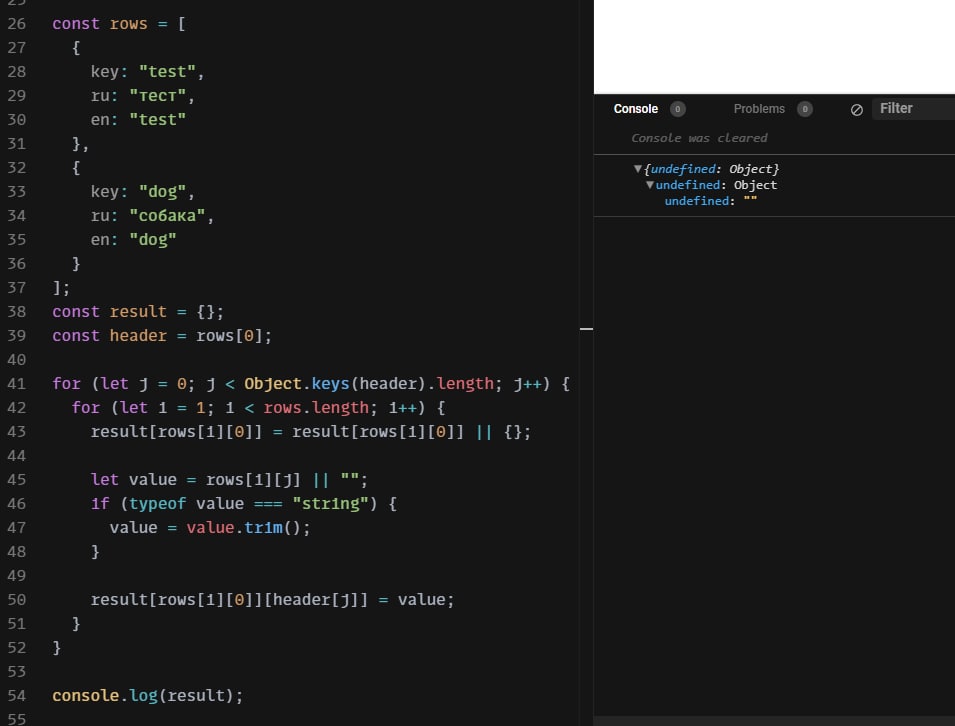This screenshot has height=726, width=955.
Task: Click the editor scrollbar position marker
Action: pos(586,329)
